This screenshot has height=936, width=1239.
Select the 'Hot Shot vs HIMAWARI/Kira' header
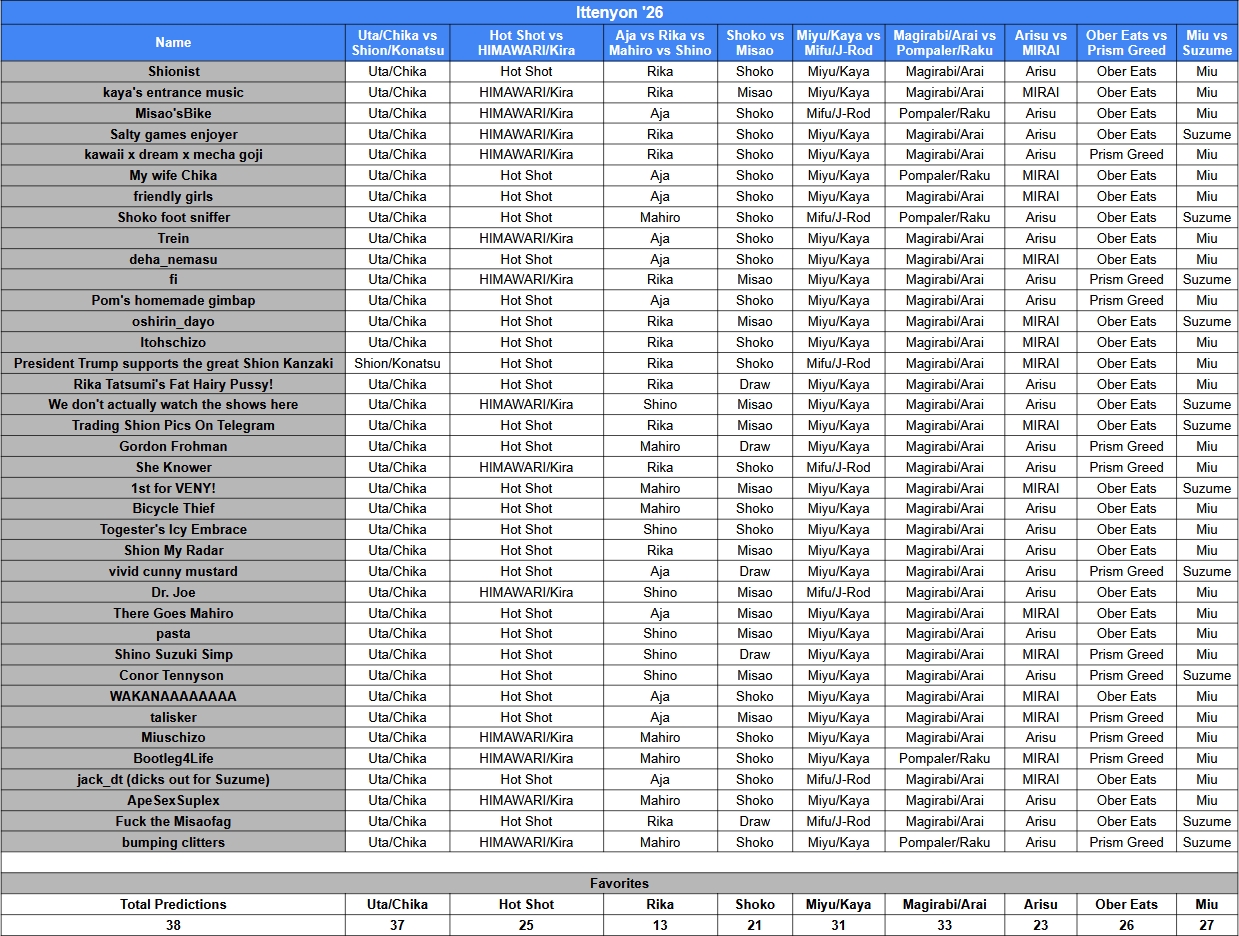(526, 42)
